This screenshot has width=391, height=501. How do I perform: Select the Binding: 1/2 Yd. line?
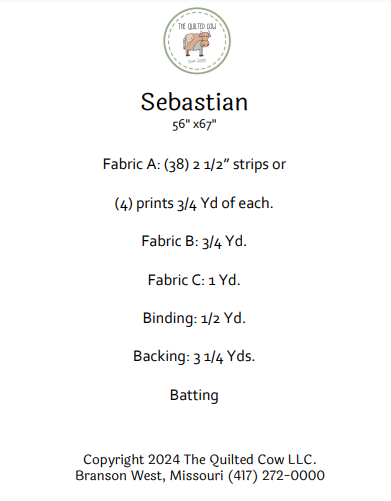click(x=194, y=318)
